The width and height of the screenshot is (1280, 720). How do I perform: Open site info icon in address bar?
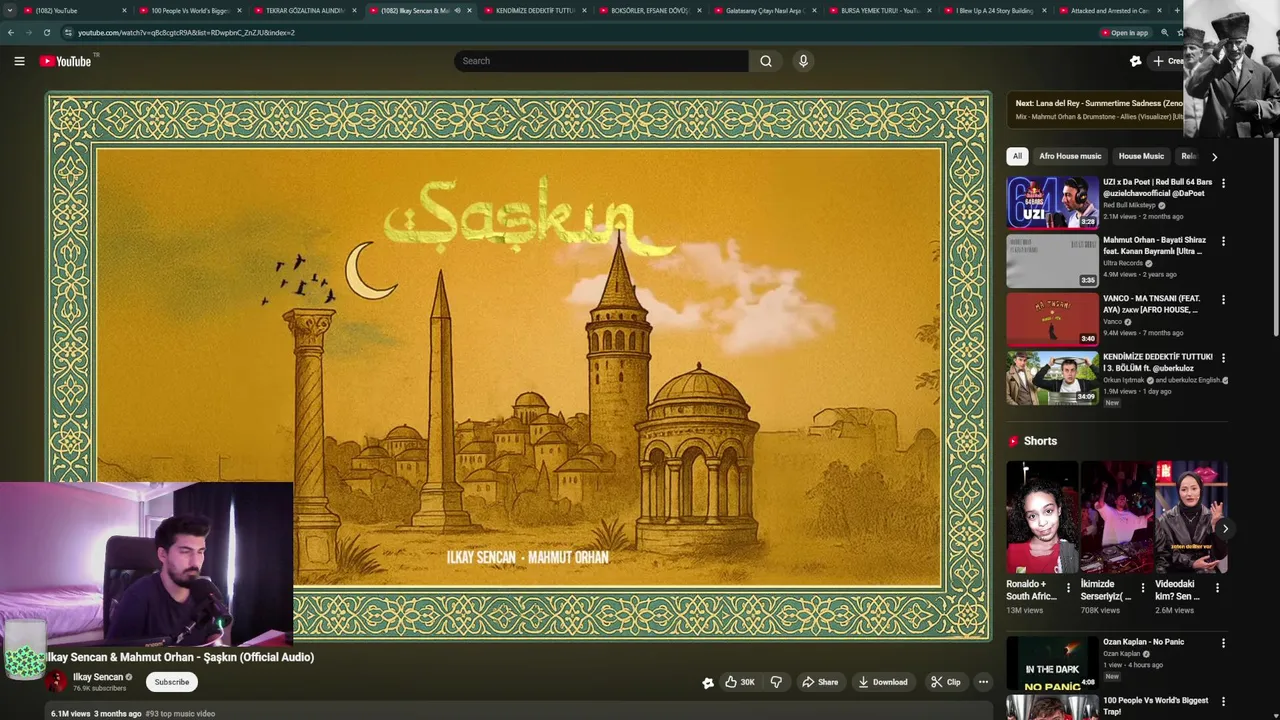[68, 33]
